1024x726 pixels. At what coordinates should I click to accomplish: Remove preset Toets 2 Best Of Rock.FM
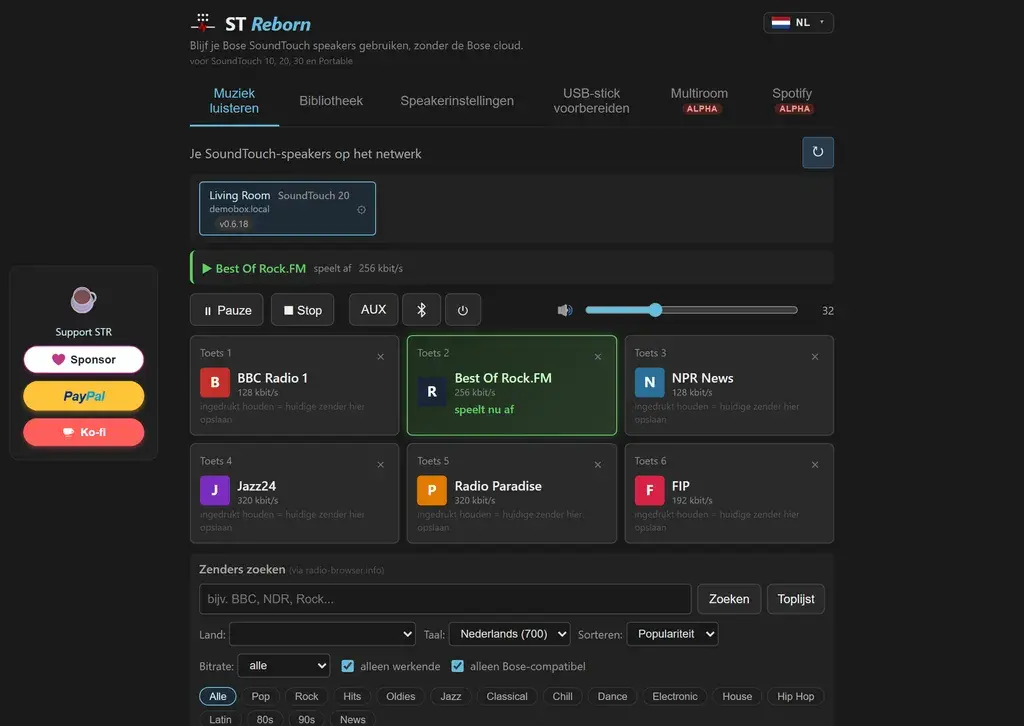[598, 356]
